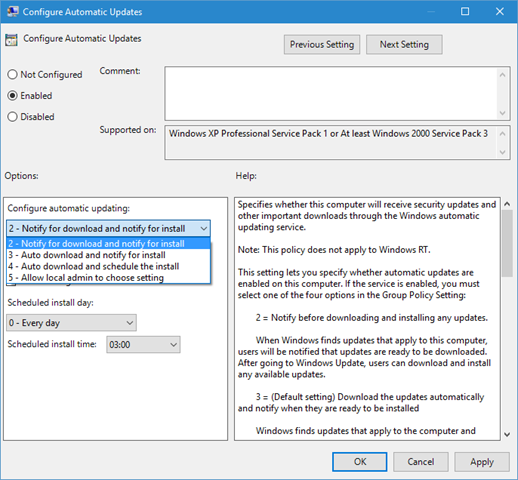Choose 4 - Auto download and schedule install
518x480 pixels.
pos(108,266)
